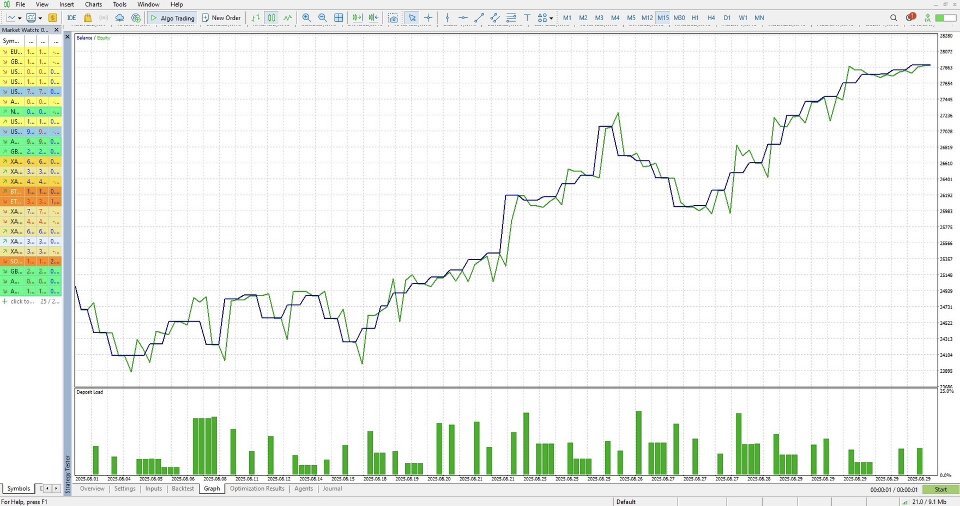This screenshot has width=960, height=506.
Task: Switch to the Settings tab
Action: pos(125,489)
